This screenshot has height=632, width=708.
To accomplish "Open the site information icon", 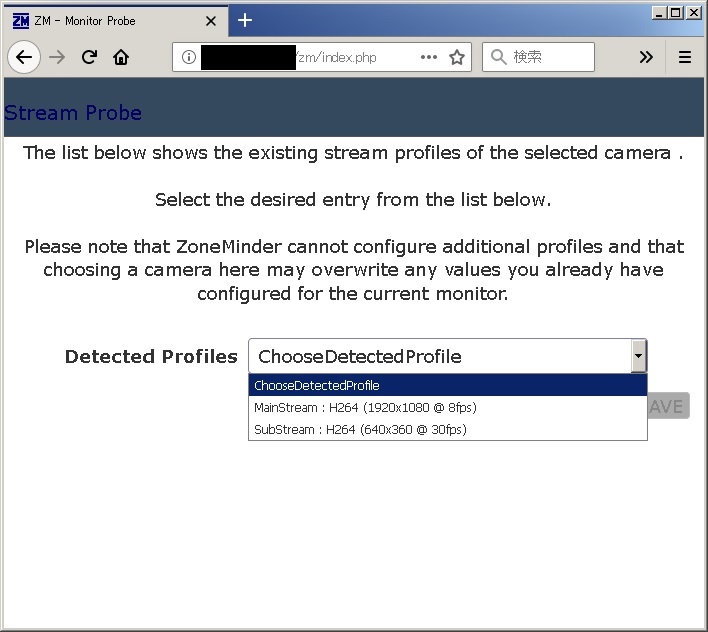I will (189, 57).
